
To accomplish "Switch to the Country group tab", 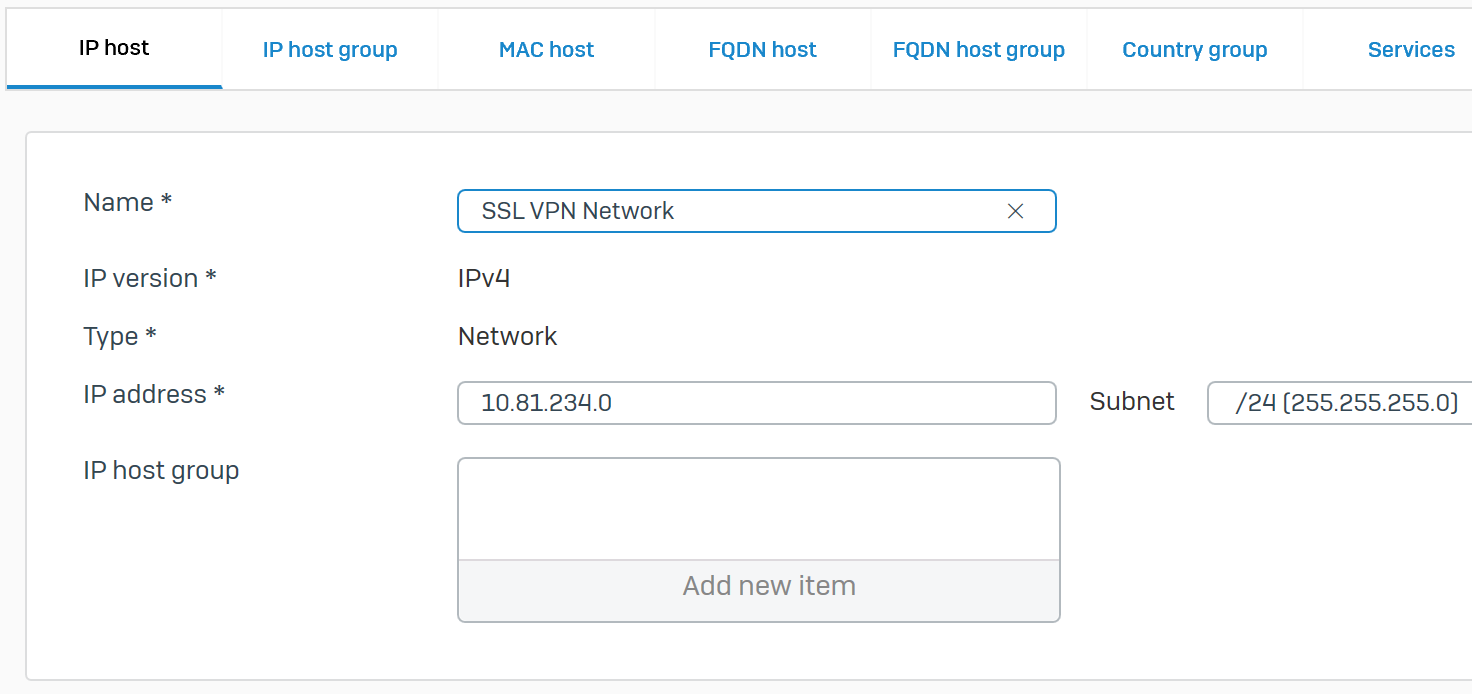I will (x=1194, y=50).
